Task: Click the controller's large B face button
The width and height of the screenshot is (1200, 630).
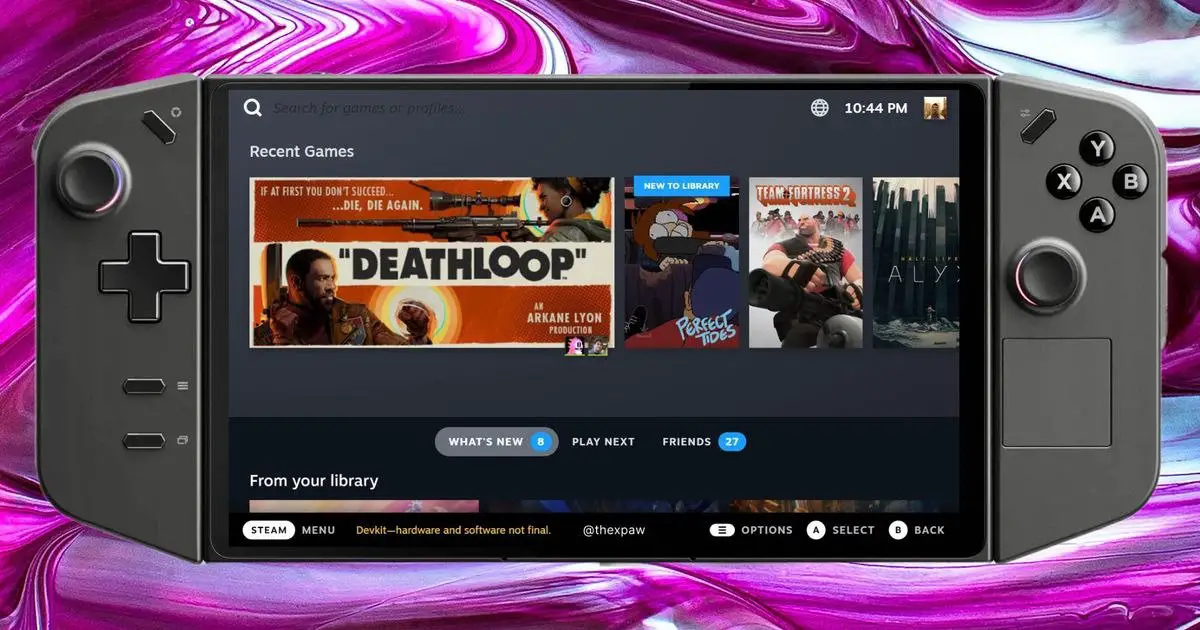Action: pos(1131,182)
